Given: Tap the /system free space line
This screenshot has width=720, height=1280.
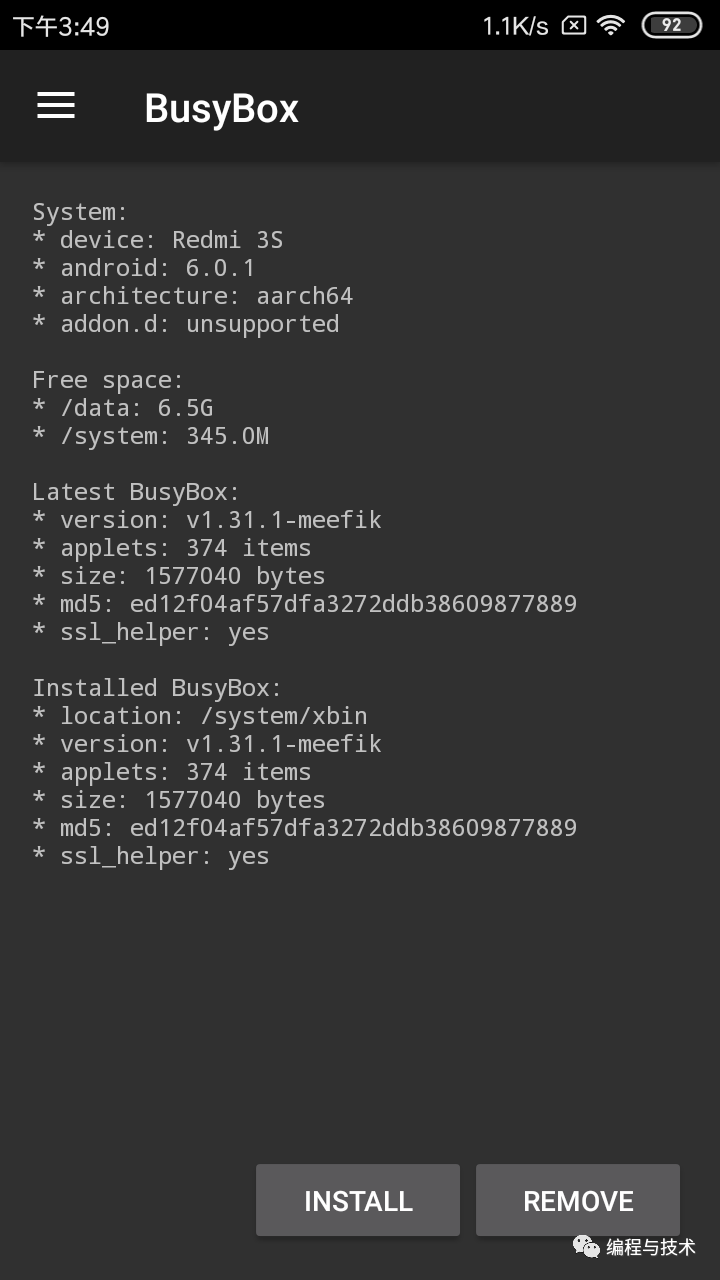Looking at the screenshot, I should [x=151, y=436].
